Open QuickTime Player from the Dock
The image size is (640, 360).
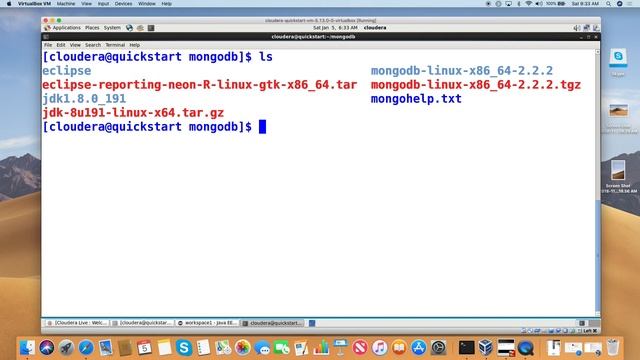coord(526,348)
